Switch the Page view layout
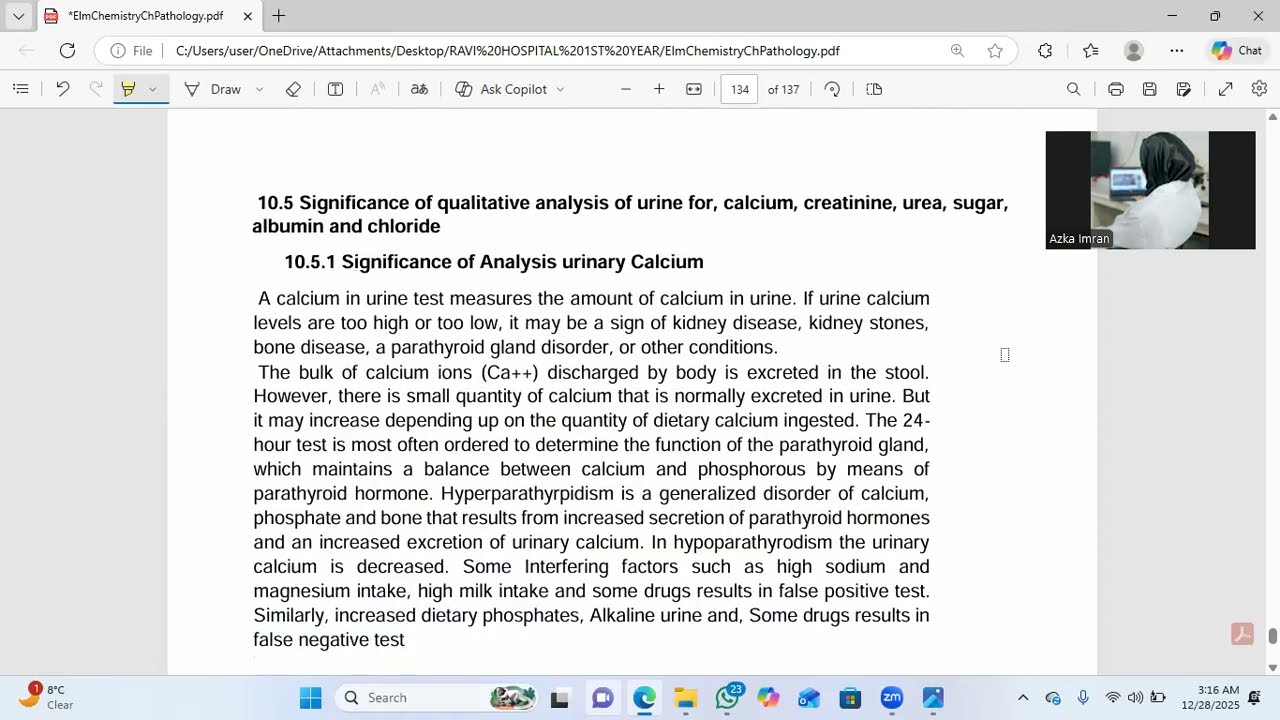This screenshot has height=720, width=1280. (x=874, y=89)
